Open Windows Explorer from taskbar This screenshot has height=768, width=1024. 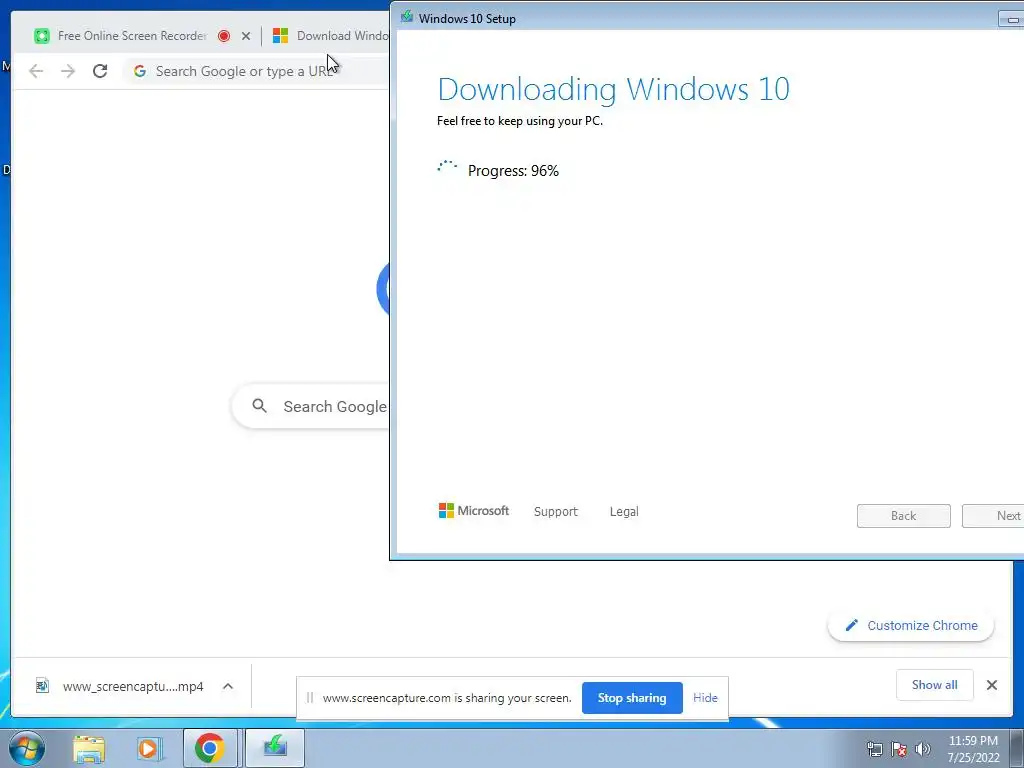click(89, 748)
